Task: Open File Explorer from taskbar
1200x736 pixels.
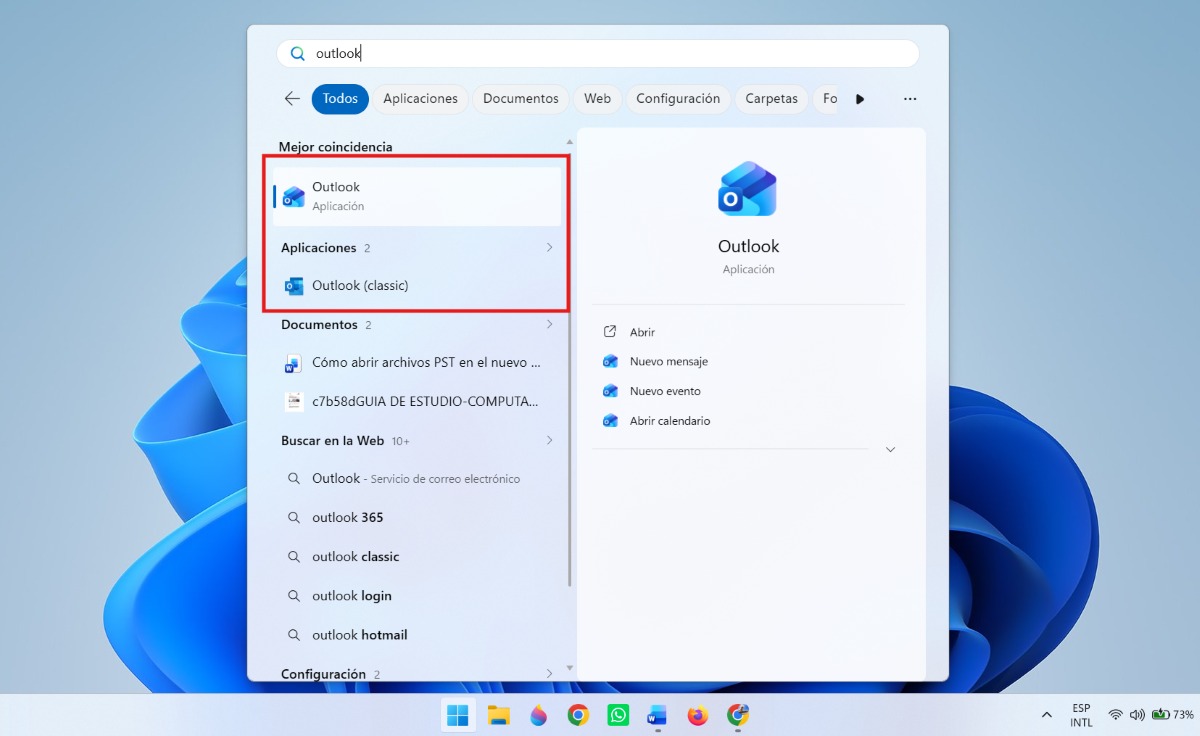Action: [x=498, y=715]
